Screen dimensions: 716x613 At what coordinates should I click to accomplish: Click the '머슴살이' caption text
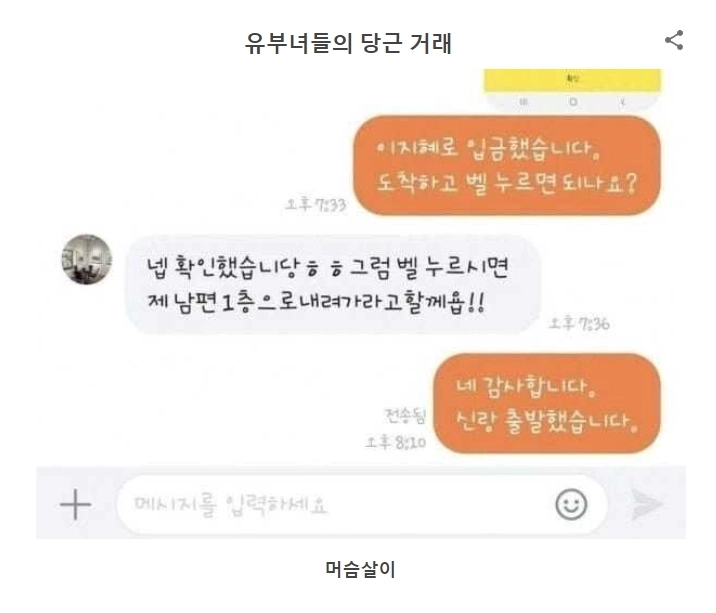click(360, 569)
